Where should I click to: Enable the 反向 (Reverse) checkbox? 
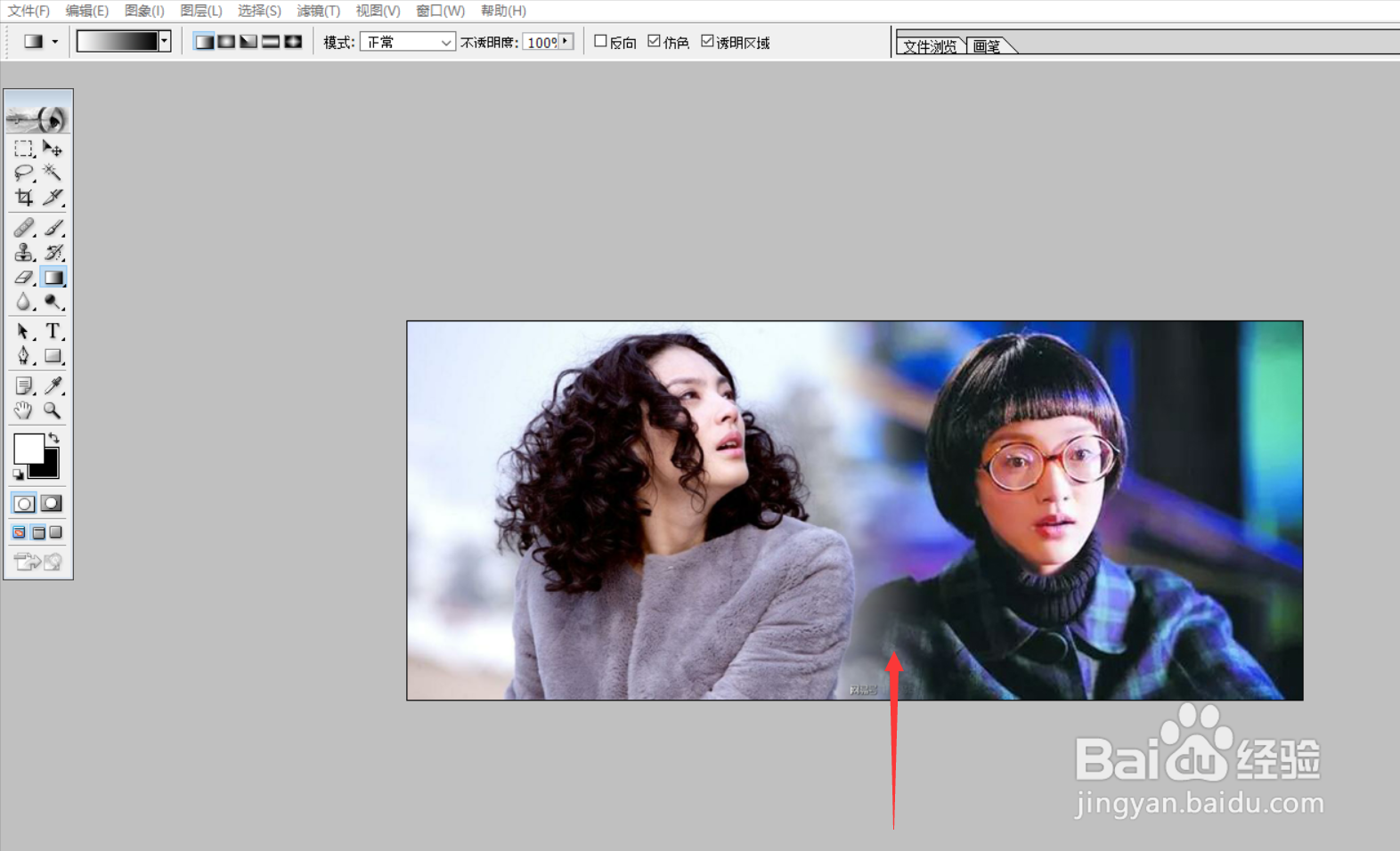click(x=600, y=41)
